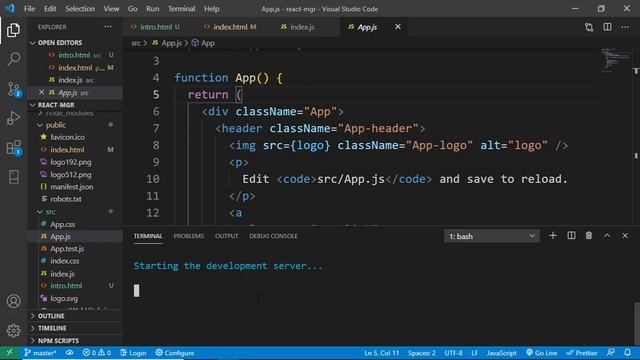Screen dimensions: 640x360
Task: Open remote window indicator in status bar
Action: 9,353
